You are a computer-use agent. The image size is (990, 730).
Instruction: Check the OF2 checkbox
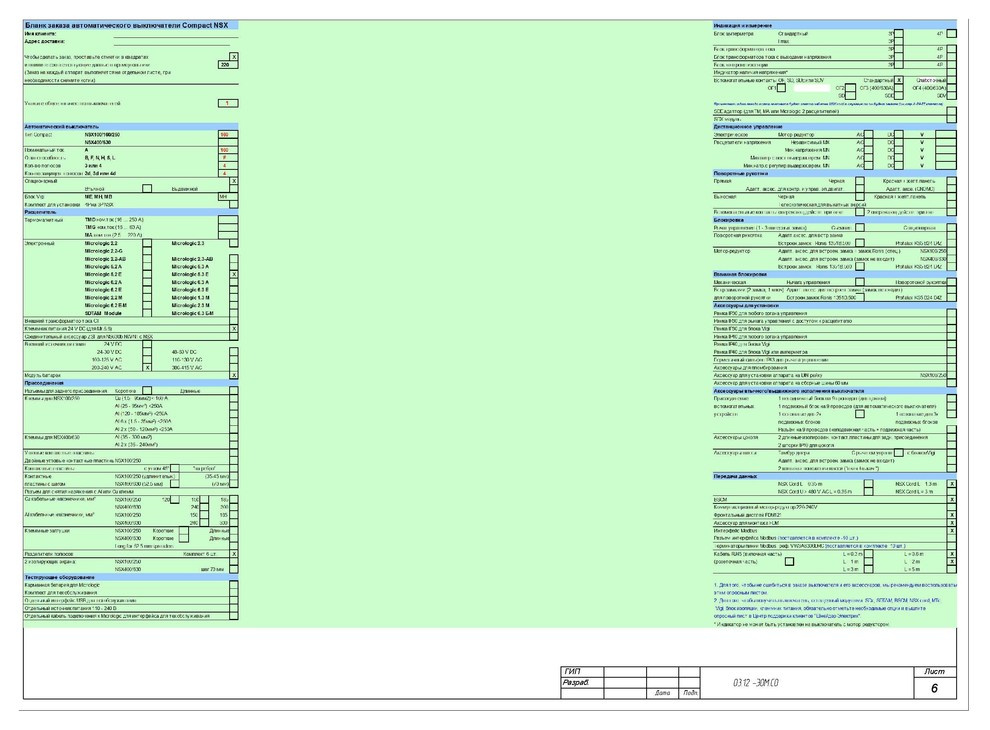[x=850, y=88]
